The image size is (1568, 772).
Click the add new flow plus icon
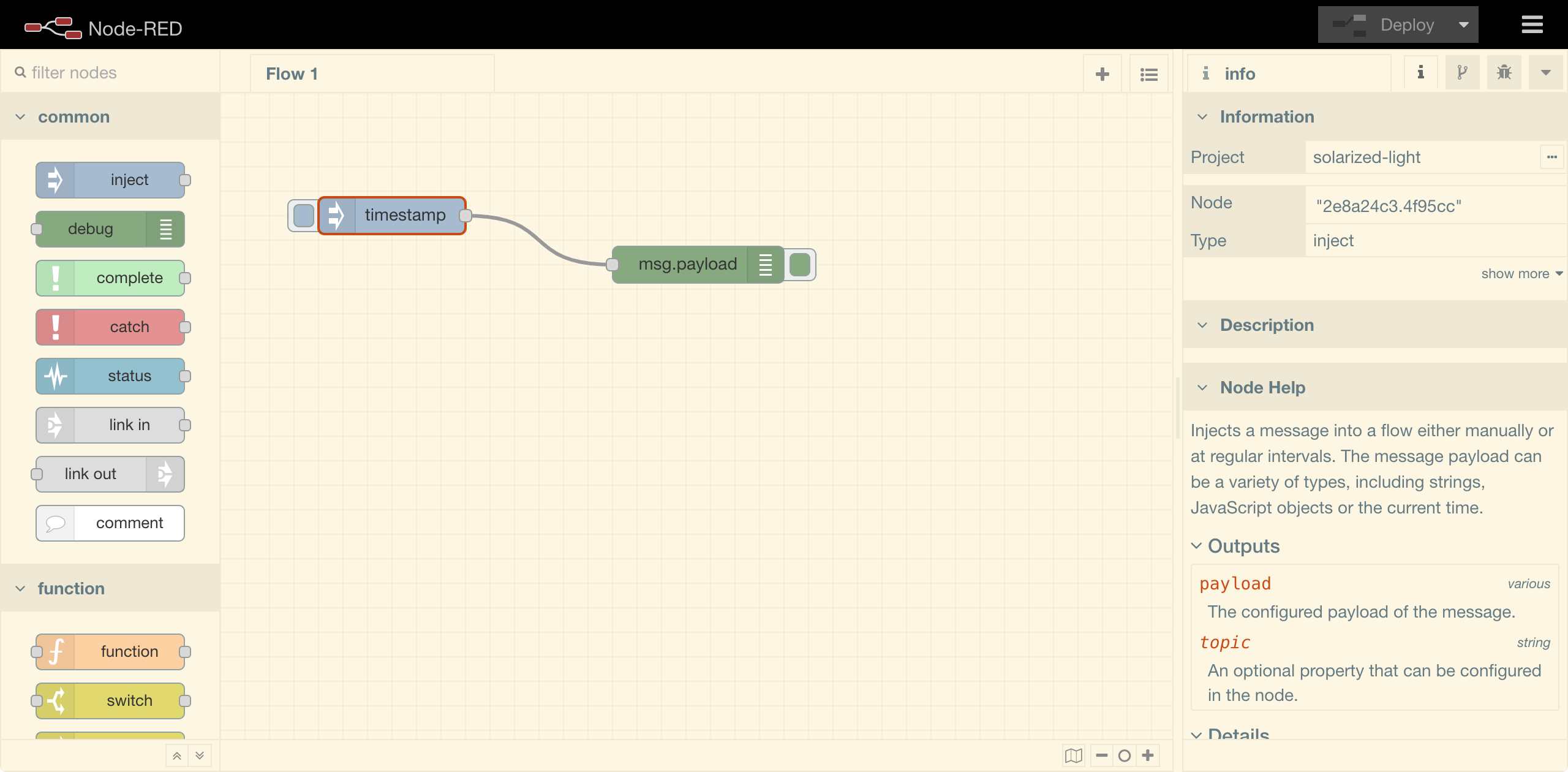coord(1102,74)
